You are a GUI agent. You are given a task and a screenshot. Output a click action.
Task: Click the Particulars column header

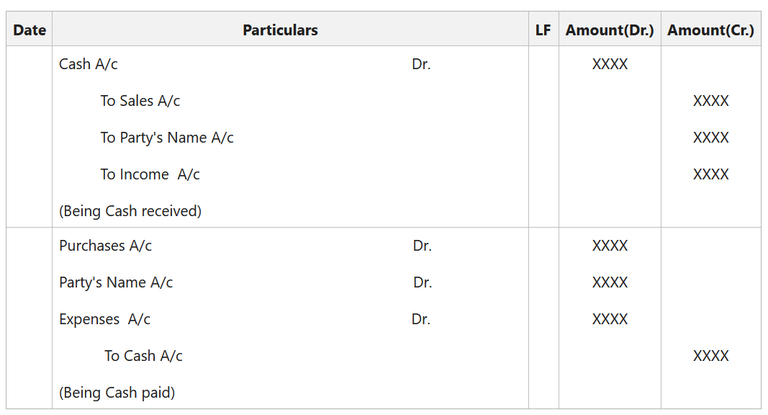tap(280, 30)
